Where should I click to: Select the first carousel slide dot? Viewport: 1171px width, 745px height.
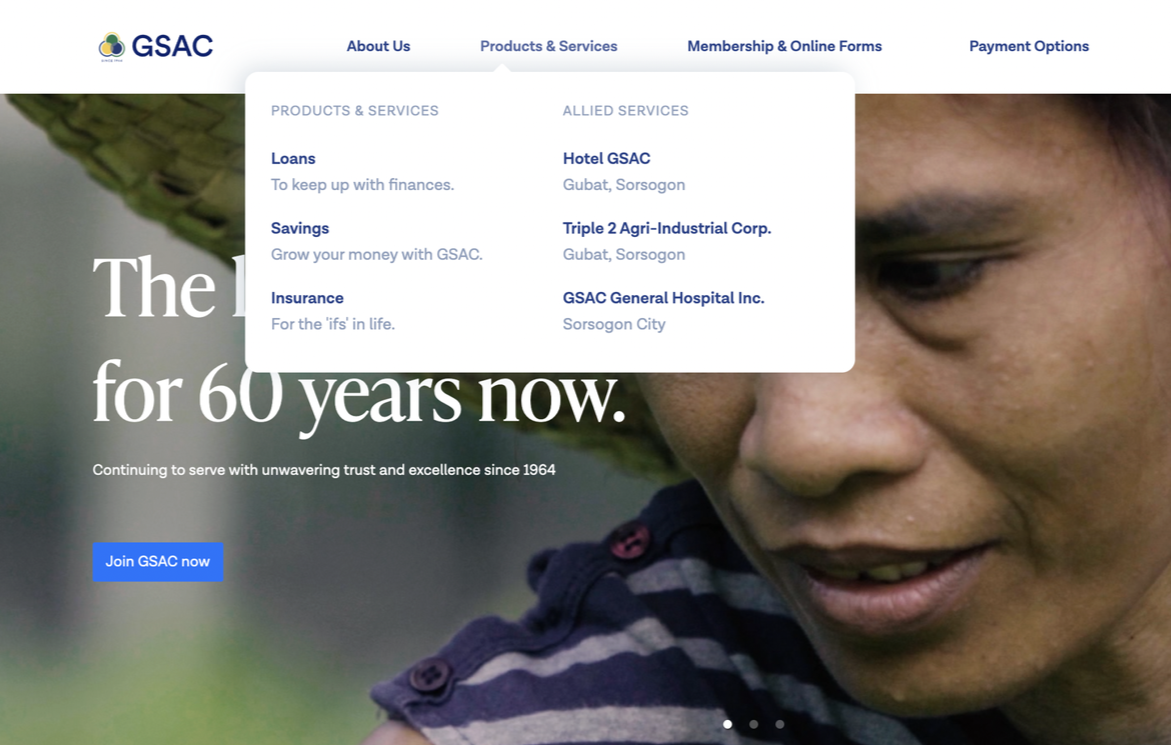click(727, 724)
